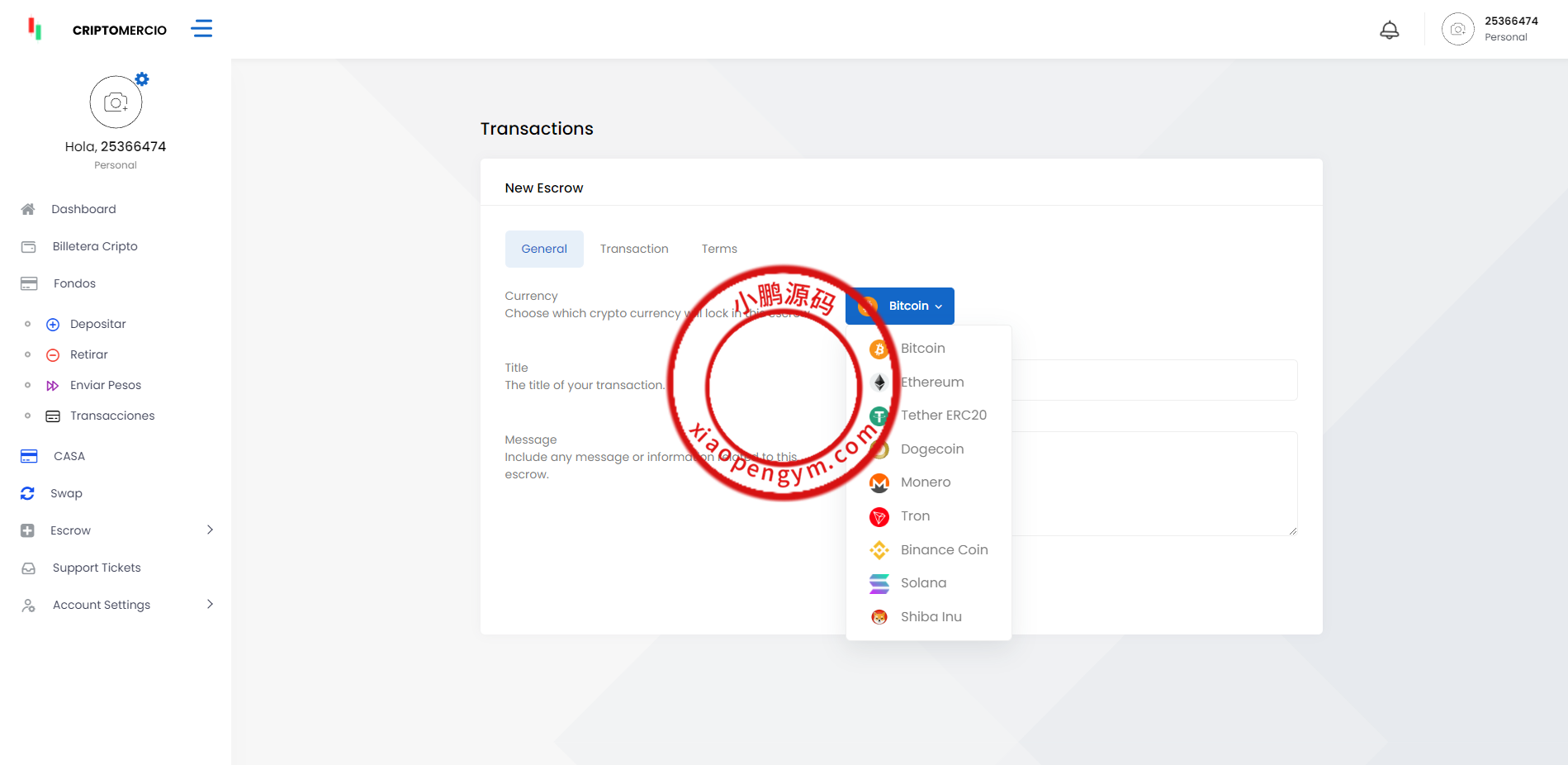This screenshot has width=1568, height=765.
Task: Select Monero from the currency list
Action: coord(925,482)
